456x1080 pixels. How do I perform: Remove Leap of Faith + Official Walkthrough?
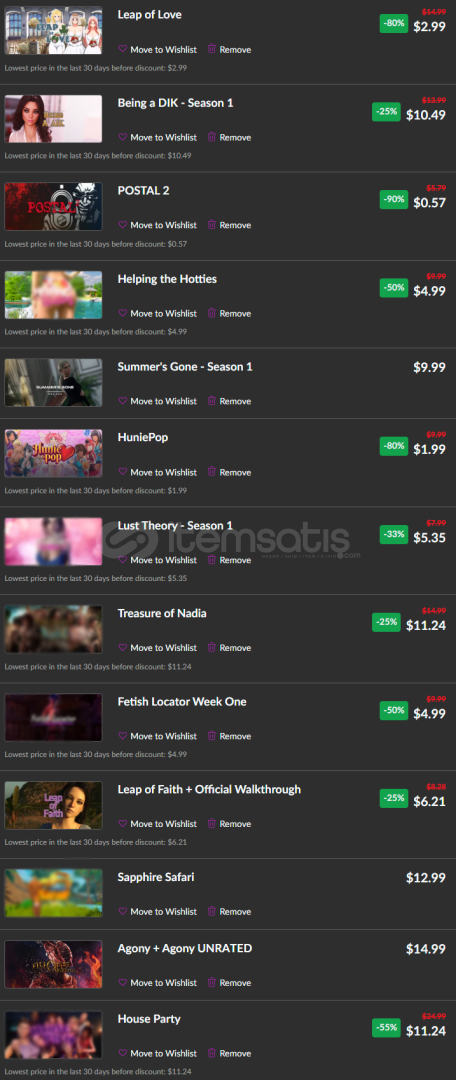(229, 824)
